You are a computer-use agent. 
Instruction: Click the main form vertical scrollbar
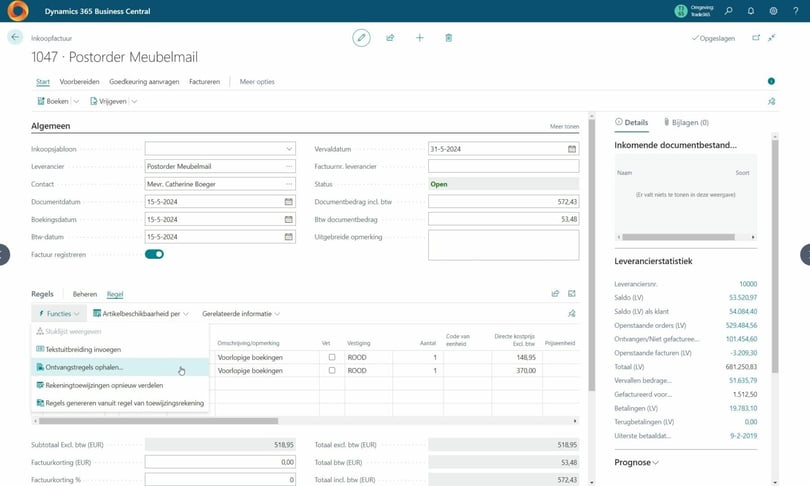tap(592, 256)
